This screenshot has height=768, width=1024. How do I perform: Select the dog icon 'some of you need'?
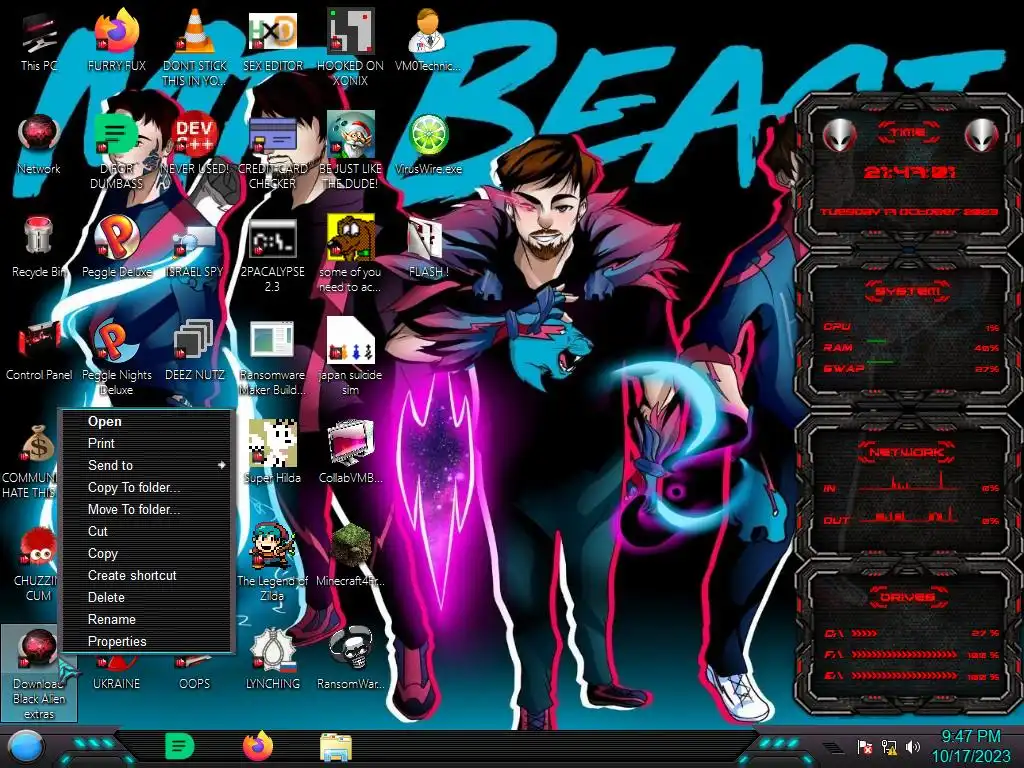(350, 255)
